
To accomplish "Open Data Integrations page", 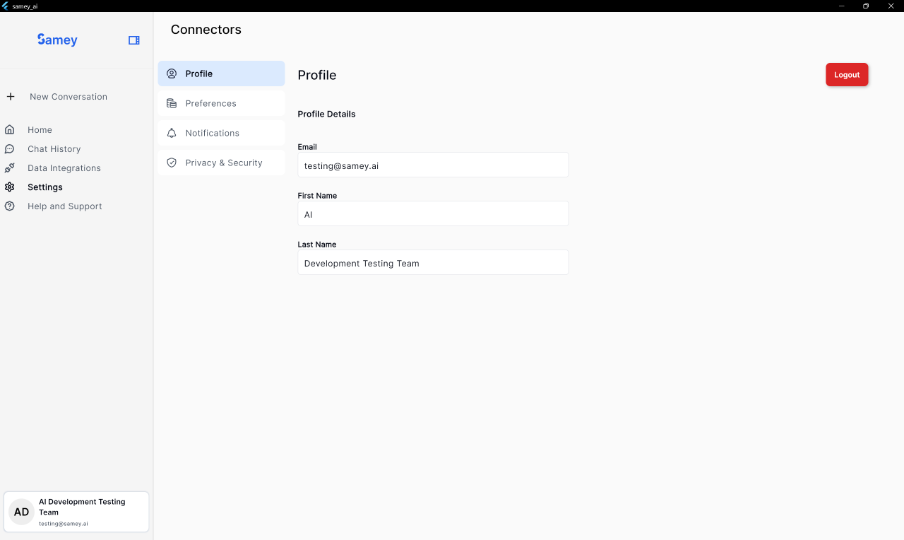I will point(64,168).
